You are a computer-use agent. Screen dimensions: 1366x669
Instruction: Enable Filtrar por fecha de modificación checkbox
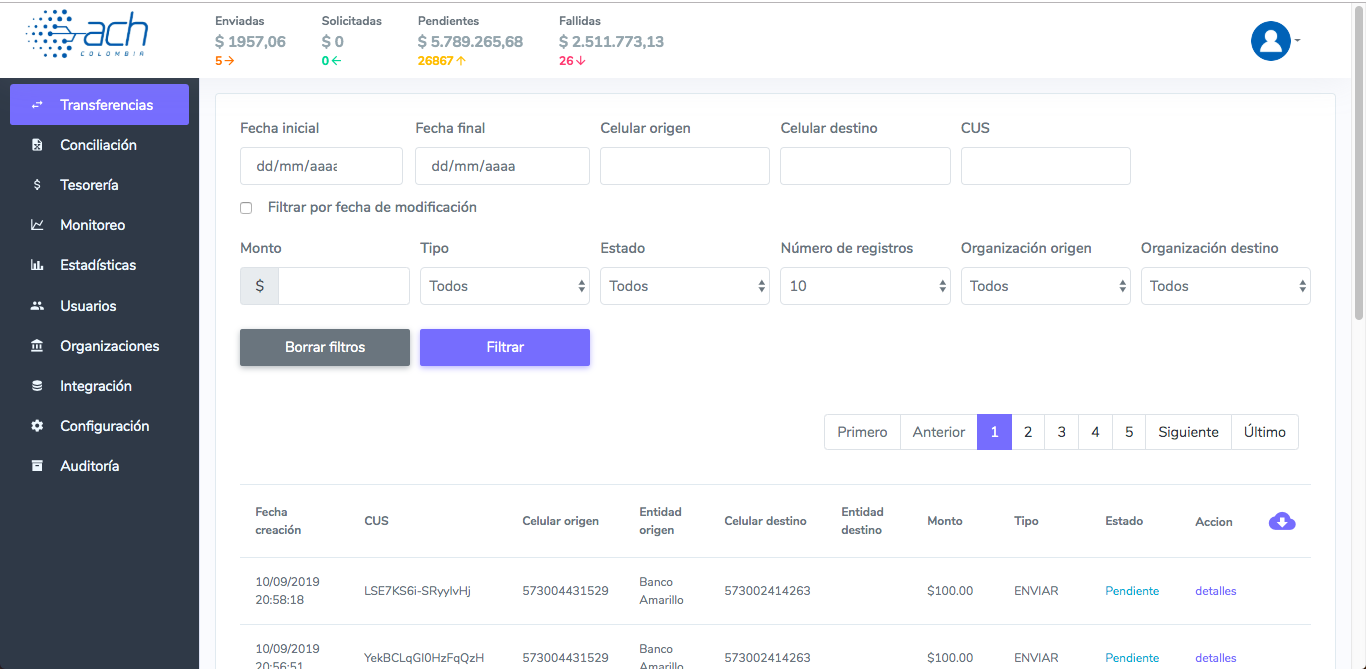(246, 208)
